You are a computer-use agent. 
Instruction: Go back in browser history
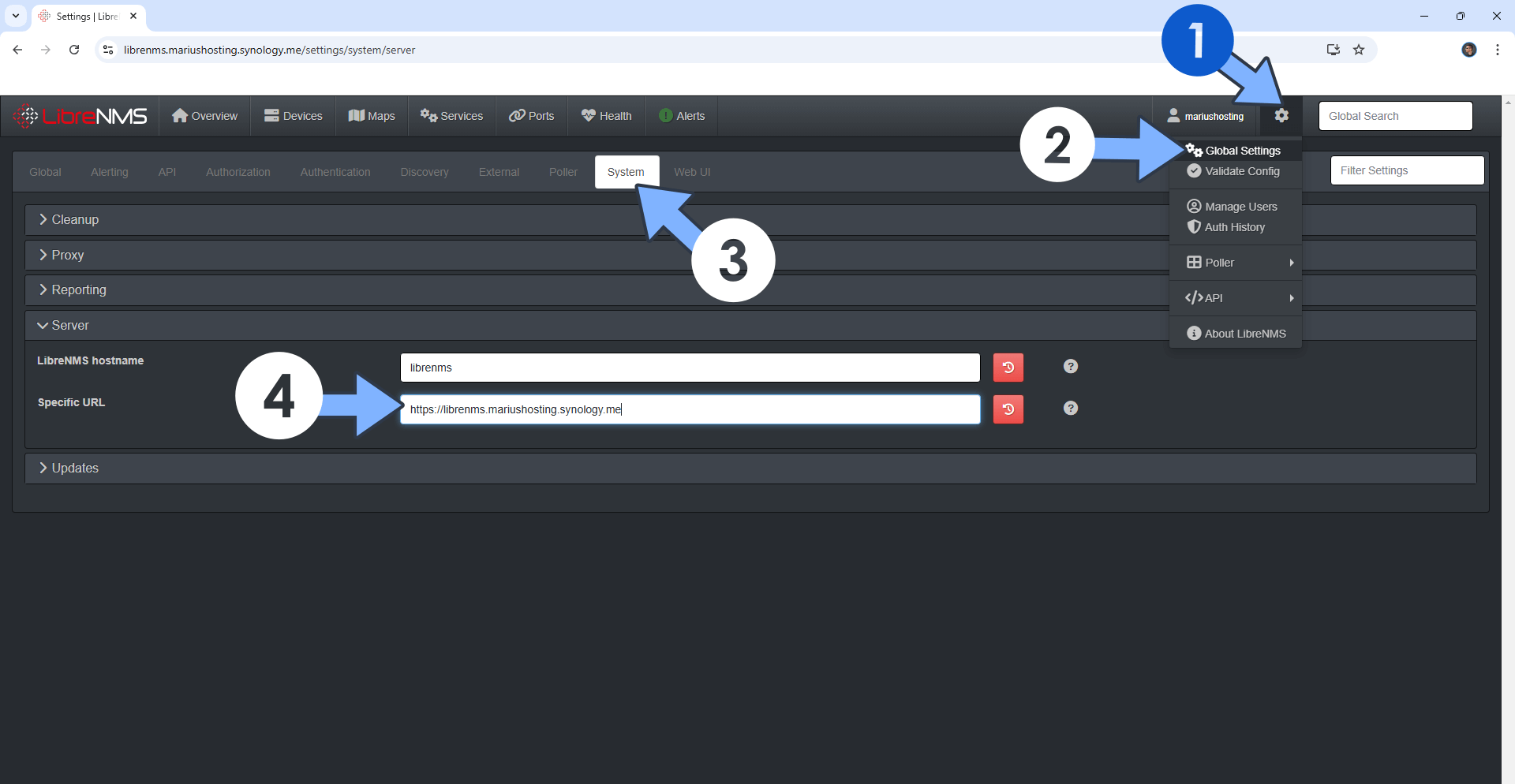coord(17,50)
